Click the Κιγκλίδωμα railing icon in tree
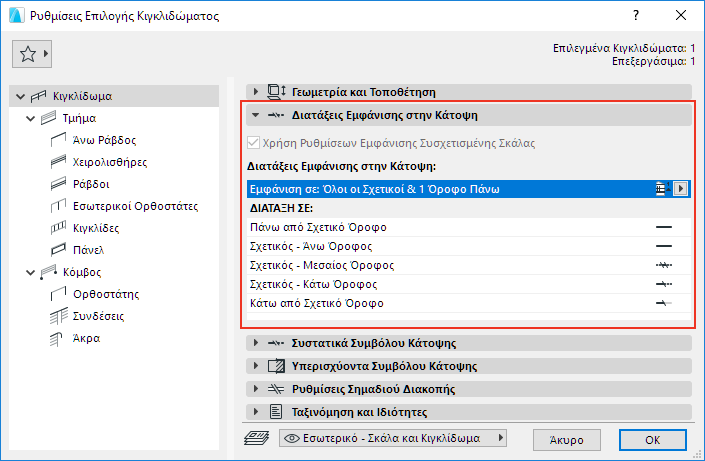 tap(40, 97)
